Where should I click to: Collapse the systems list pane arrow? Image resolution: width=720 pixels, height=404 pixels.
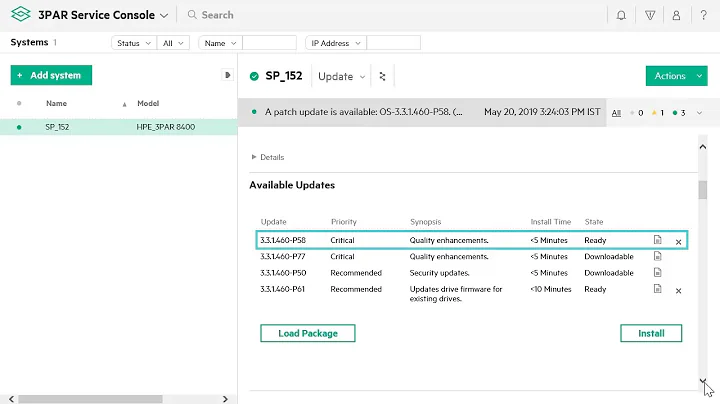(227, 75)
